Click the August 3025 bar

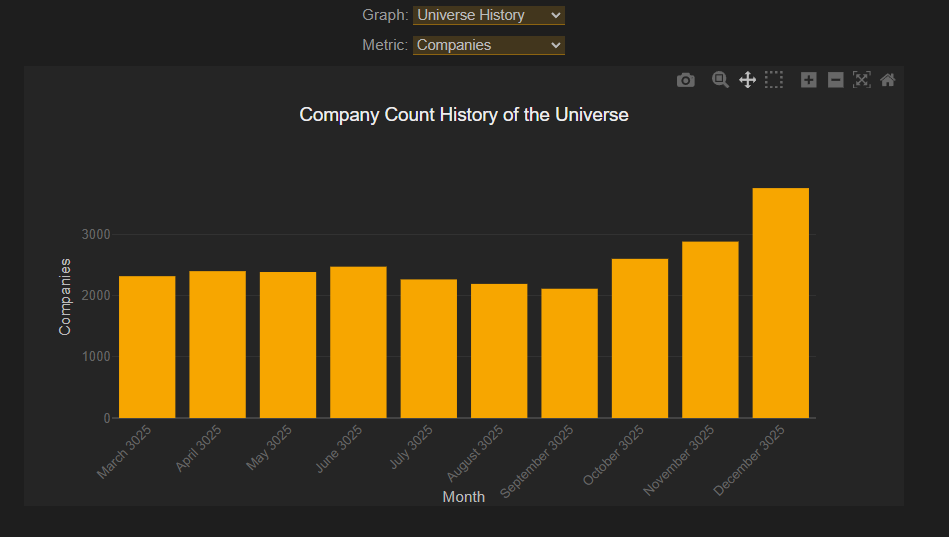pos(499,351)
